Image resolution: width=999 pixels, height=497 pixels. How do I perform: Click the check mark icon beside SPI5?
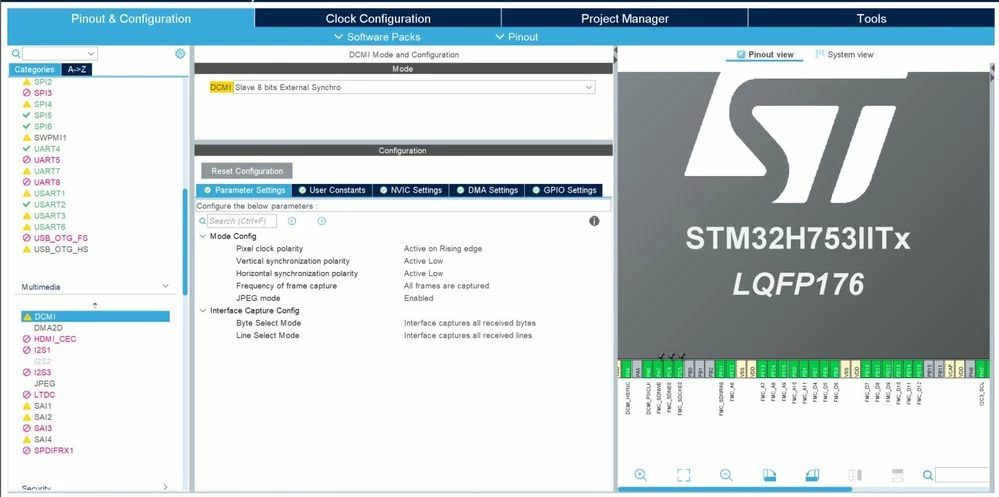click(x=27, y=115)
